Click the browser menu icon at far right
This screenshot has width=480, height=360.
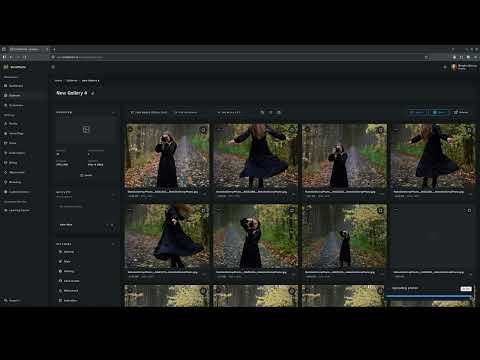click(476, 57)
